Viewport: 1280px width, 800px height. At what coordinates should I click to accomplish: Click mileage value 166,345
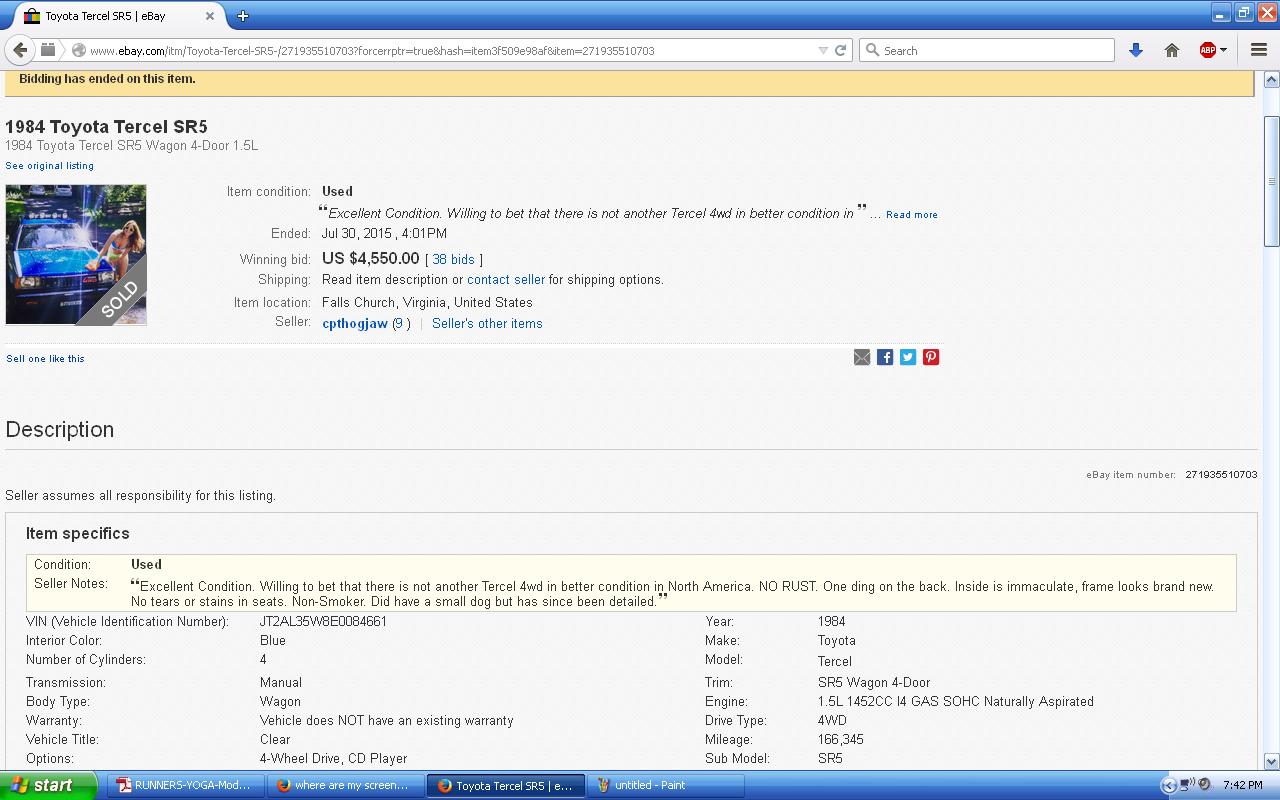click(840, 739)
